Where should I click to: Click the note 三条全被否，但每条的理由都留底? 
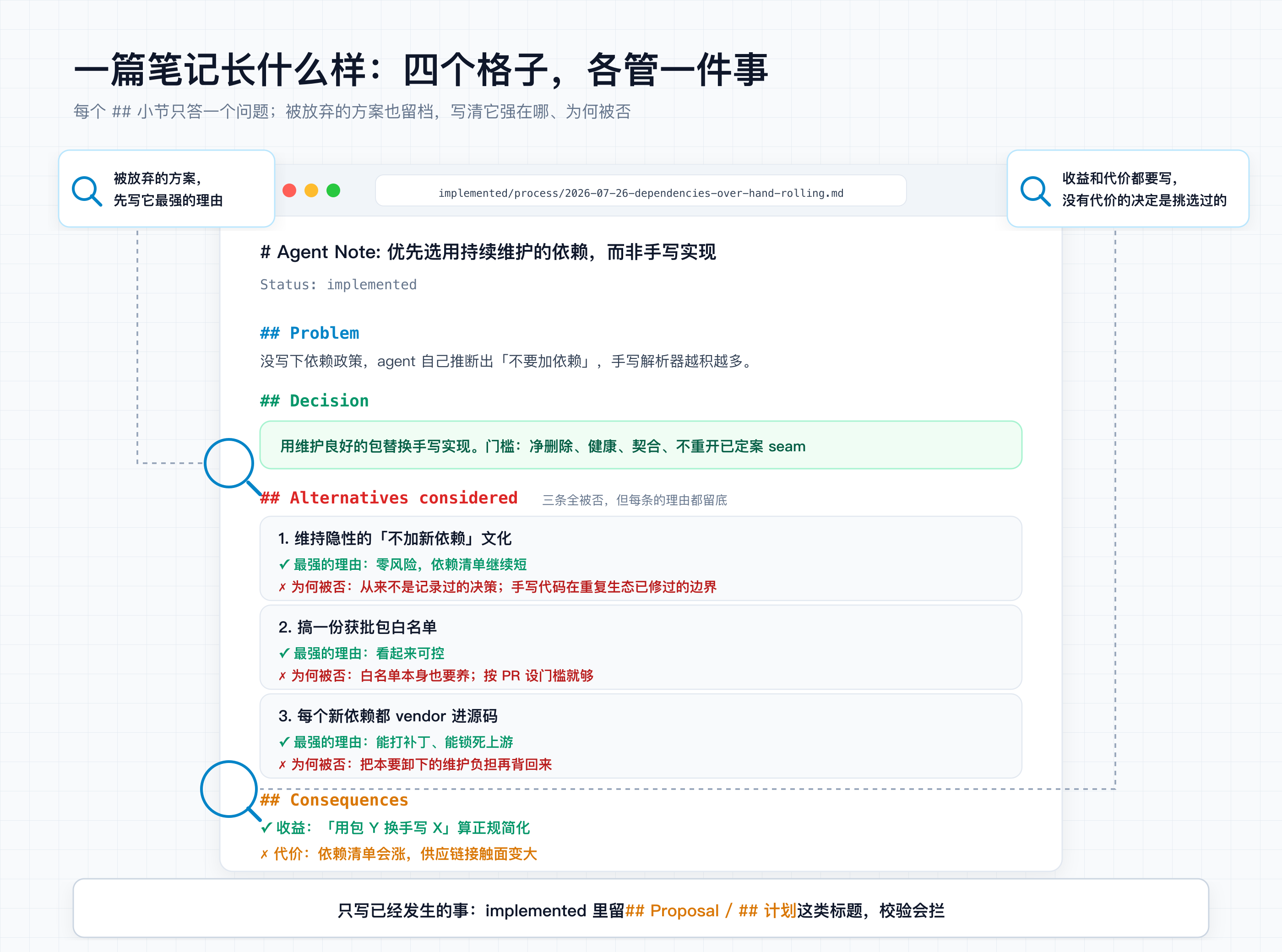(x=635, y=500)
